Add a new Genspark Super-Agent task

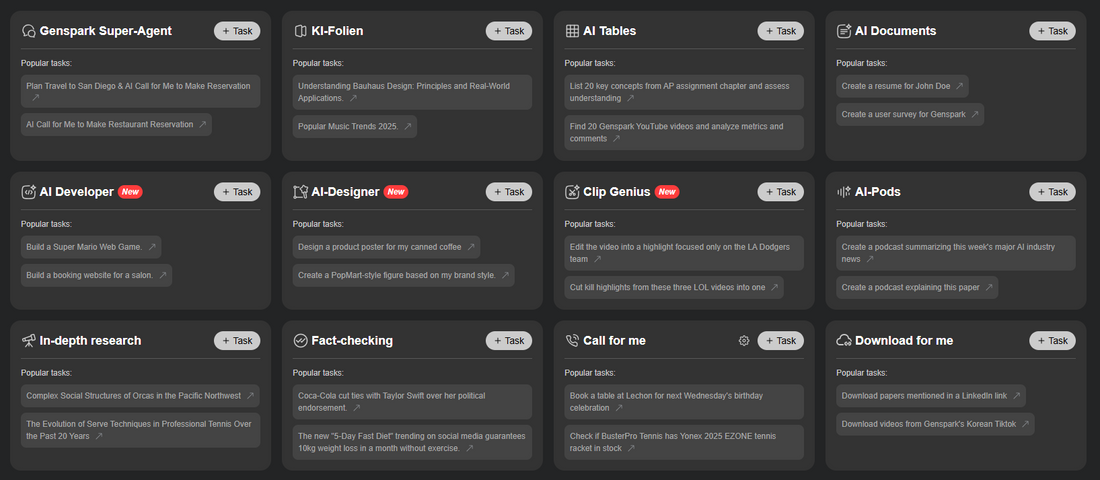coord(236,31)
